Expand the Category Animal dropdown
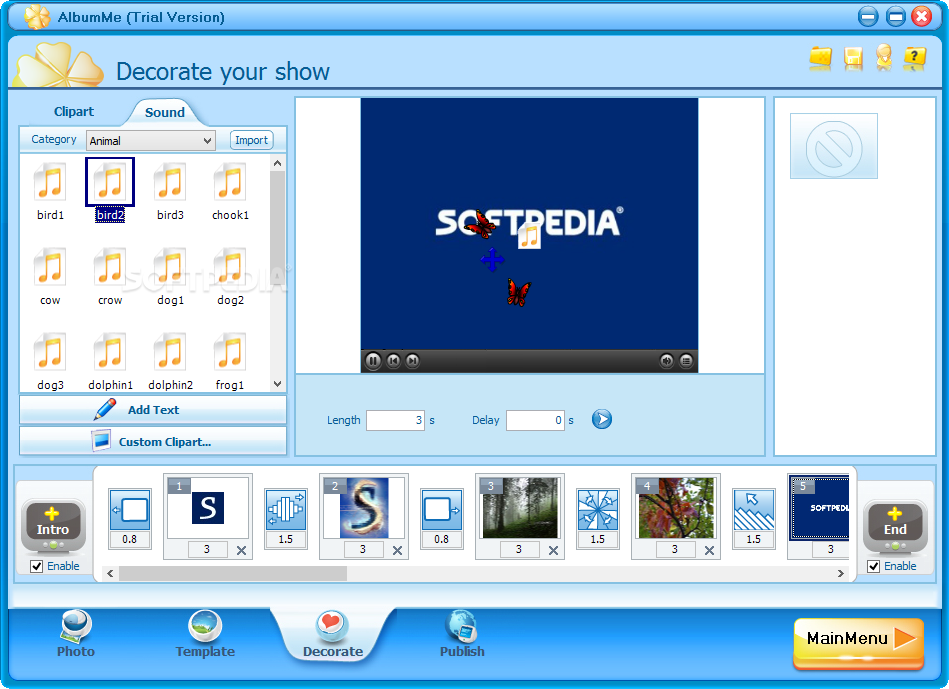This screenshot has width=949, height=689. click(x=151, y=140)
